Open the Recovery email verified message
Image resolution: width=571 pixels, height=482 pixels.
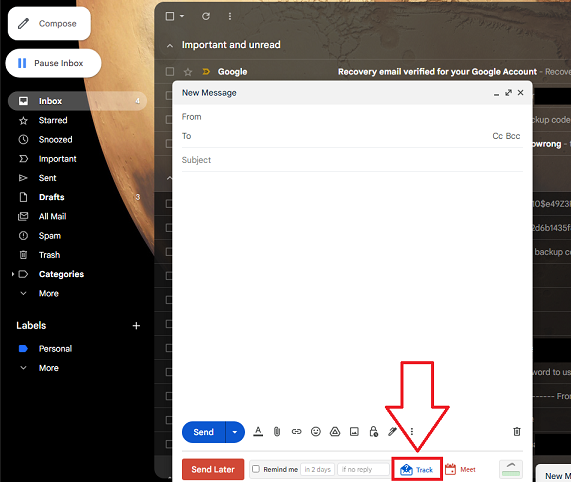pyautogui.click(x=437, y=72)
